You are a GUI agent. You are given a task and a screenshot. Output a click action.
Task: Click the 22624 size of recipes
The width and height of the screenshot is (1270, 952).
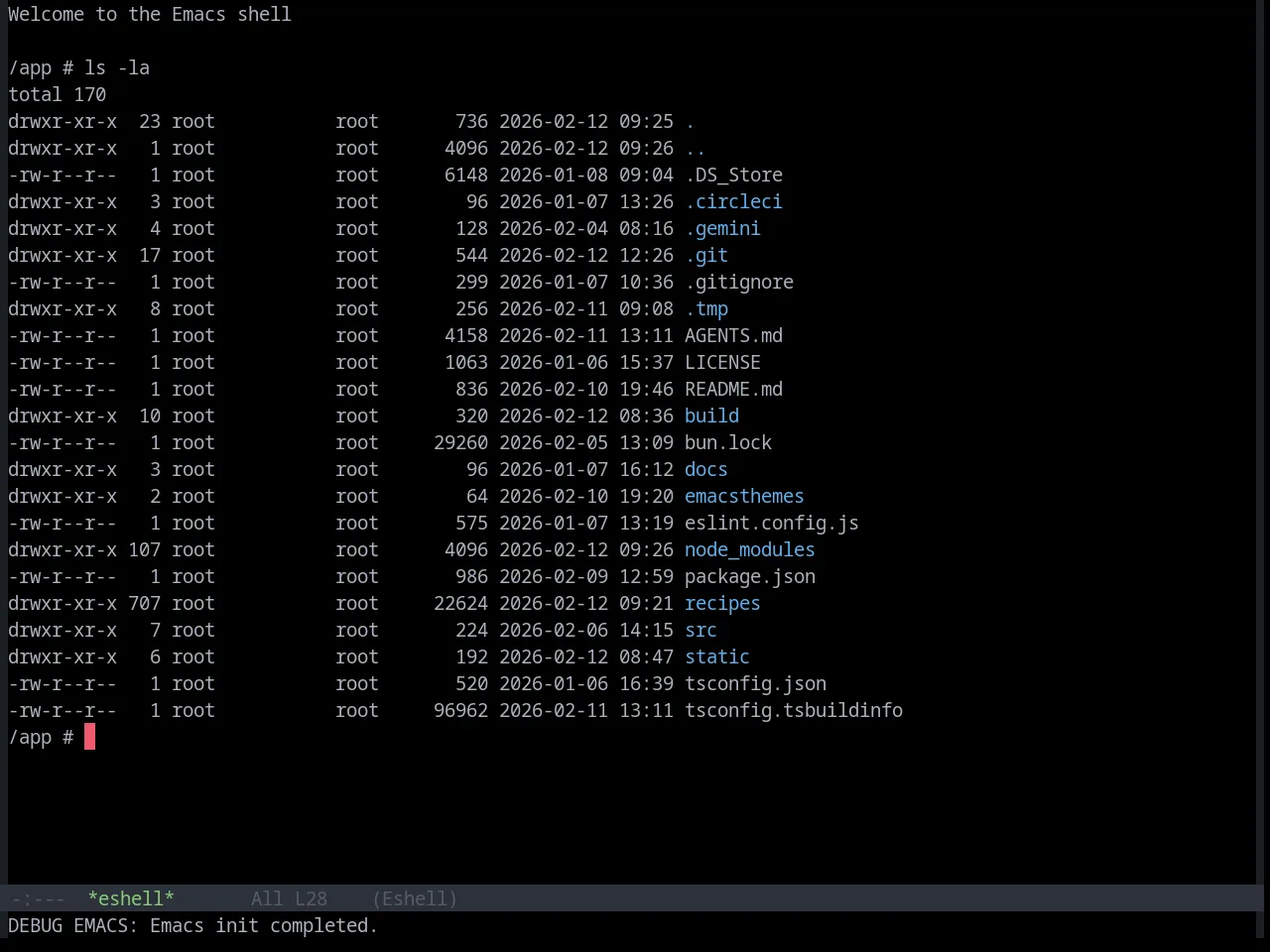(x=460, y=603)
